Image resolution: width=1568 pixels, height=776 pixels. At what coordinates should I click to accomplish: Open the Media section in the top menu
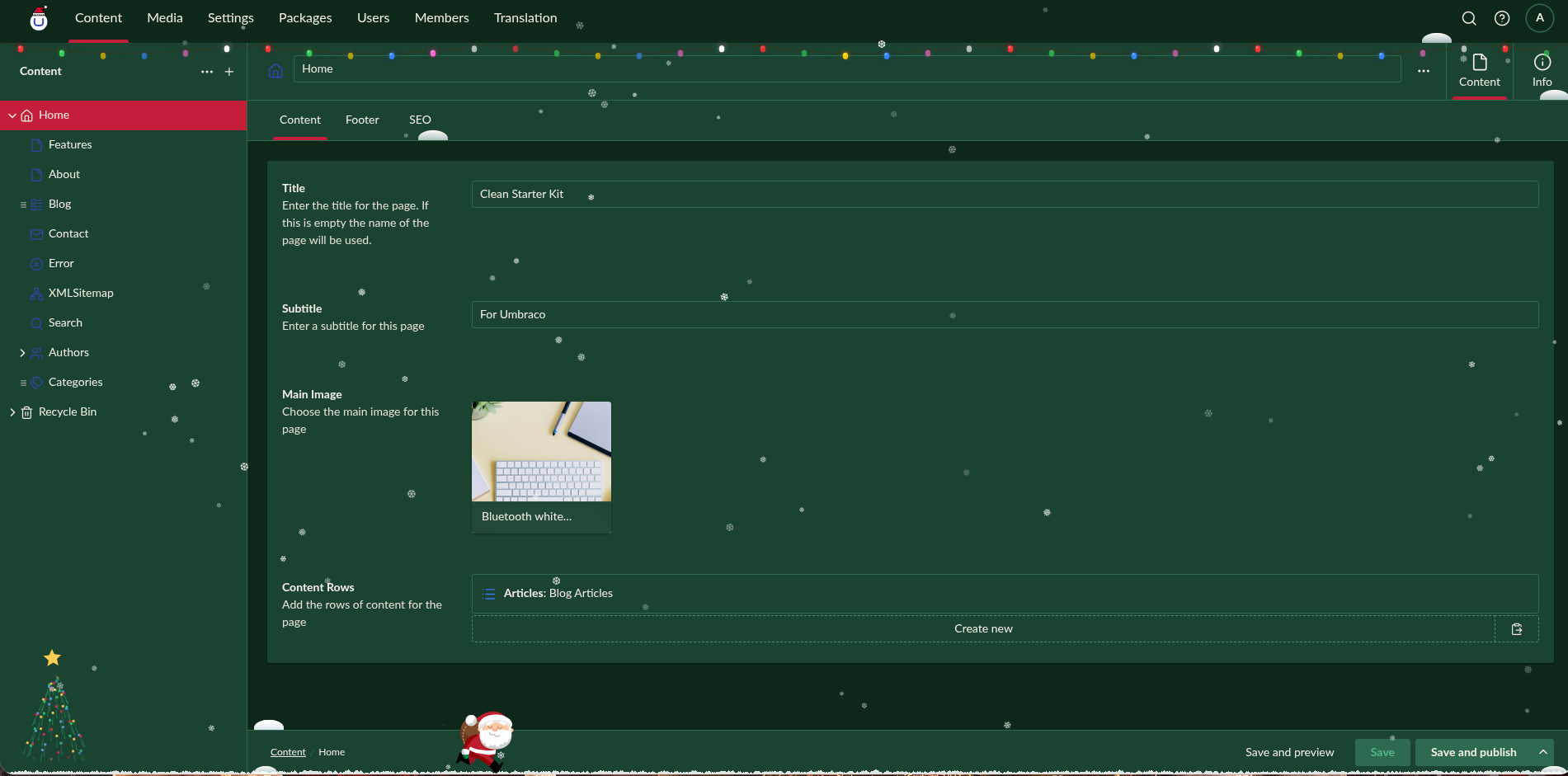point(164,17)
